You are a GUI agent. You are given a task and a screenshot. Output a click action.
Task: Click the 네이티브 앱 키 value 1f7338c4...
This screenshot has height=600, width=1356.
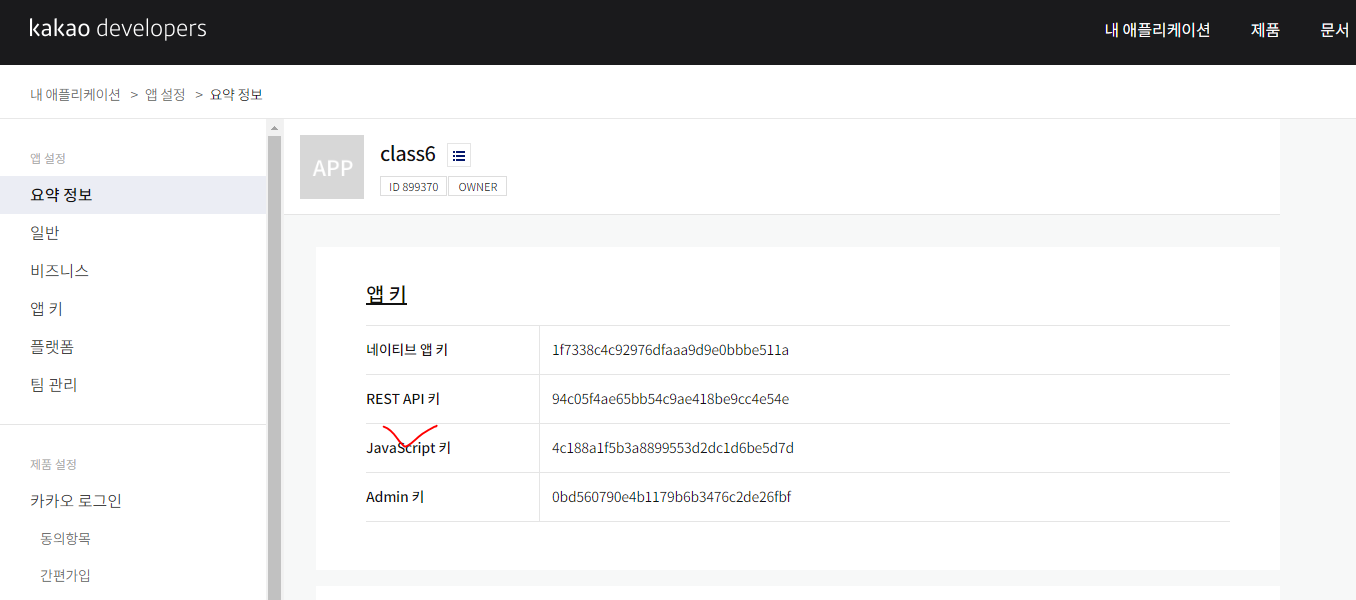[670, 350]
